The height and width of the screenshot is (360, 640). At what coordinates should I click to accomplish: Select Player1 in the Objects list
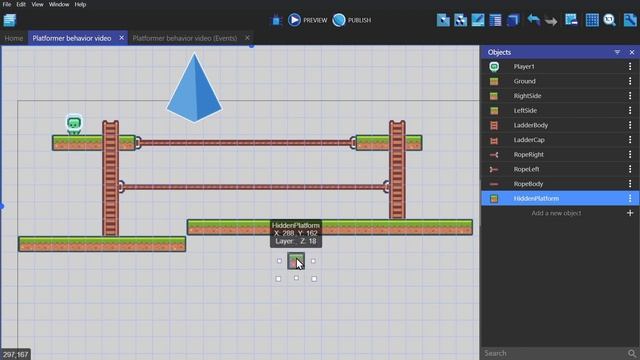coord(560,67)
